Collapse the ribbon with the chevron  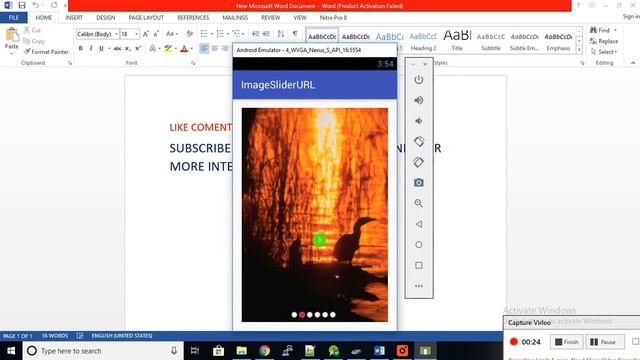tap(633, 63)
